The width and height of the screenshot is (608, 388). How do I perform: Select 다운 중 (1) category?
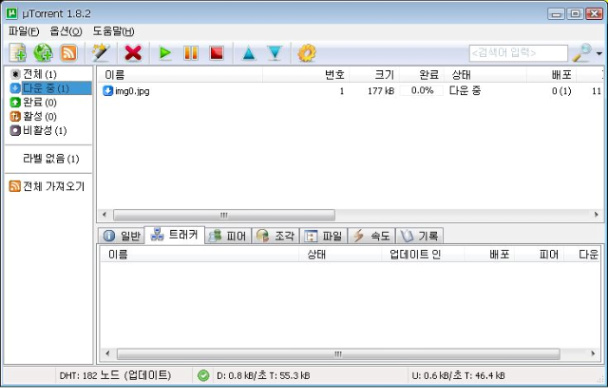(50, 88)
